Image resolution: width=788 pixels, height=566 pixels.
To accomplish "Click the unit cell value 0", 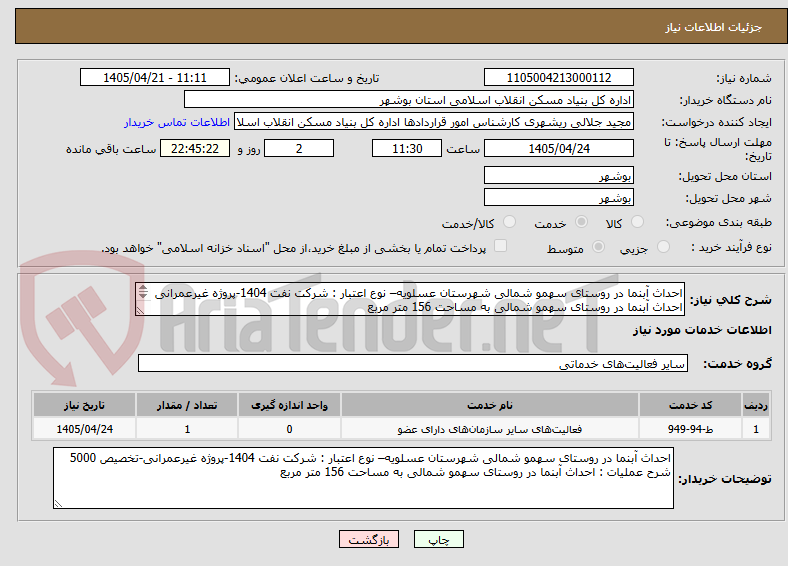I will [289, 429].
